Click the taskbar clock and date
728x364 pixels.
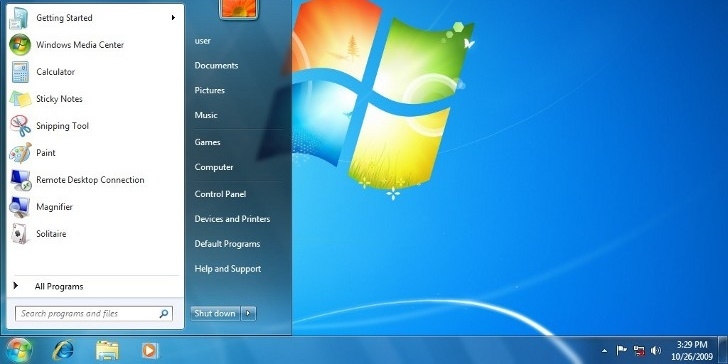tap(692, 351)
